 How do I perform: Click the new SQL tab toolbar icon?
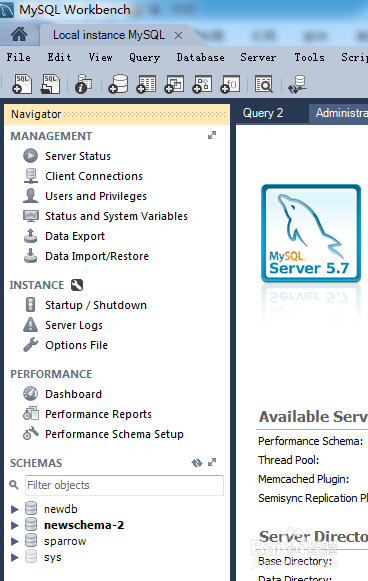(22, 83)
